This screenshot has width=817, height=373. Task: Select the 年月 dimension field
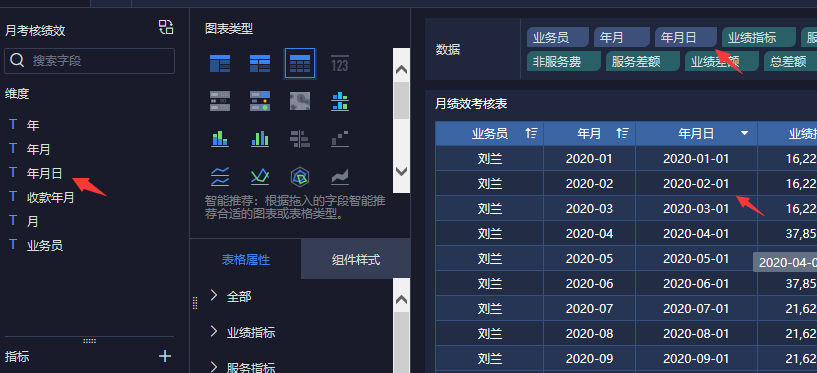click(x=39, y=149)
